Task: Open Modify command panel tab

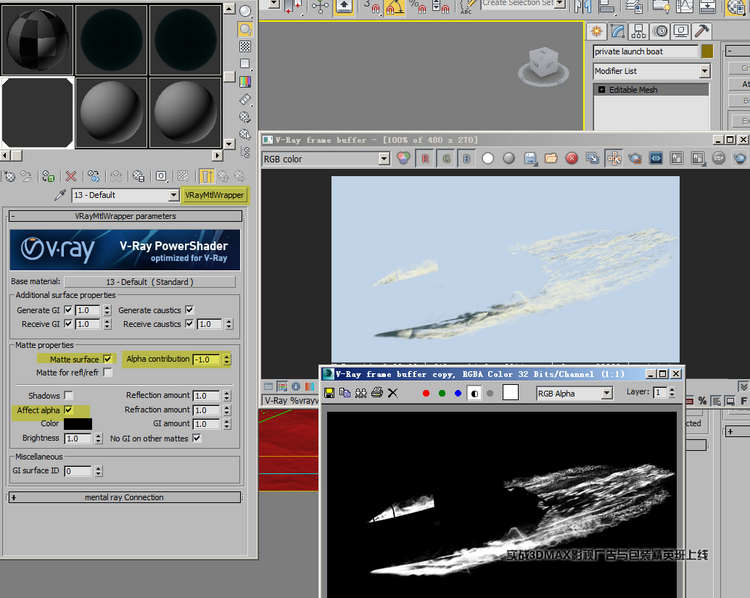Action: (618, 32)
